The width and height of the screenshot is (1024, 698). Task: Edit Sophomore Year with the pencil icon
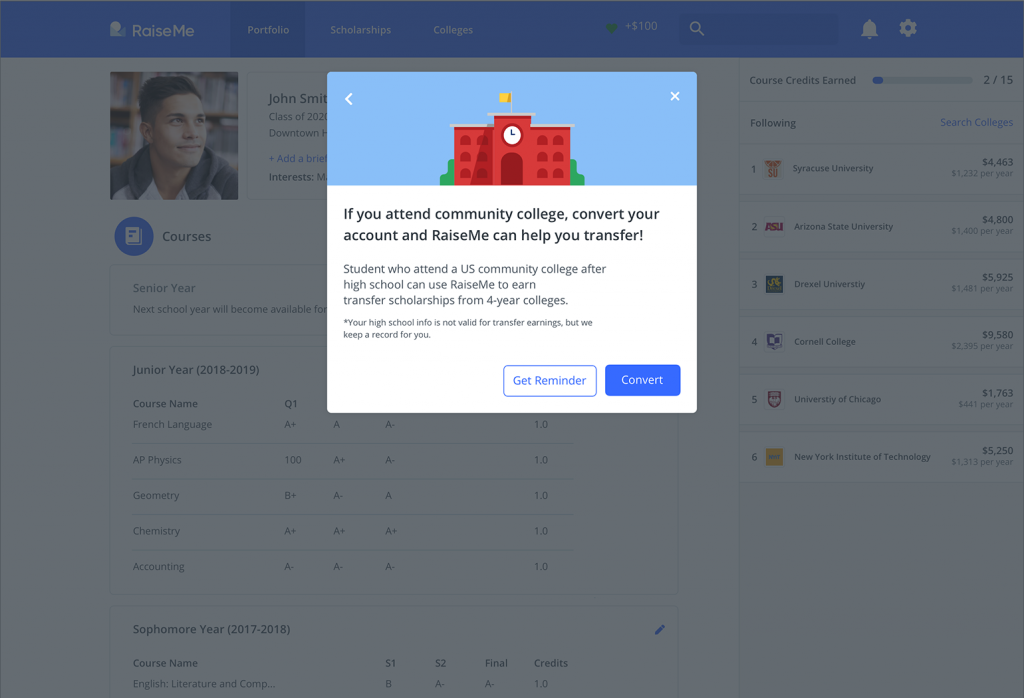[660, 629]
